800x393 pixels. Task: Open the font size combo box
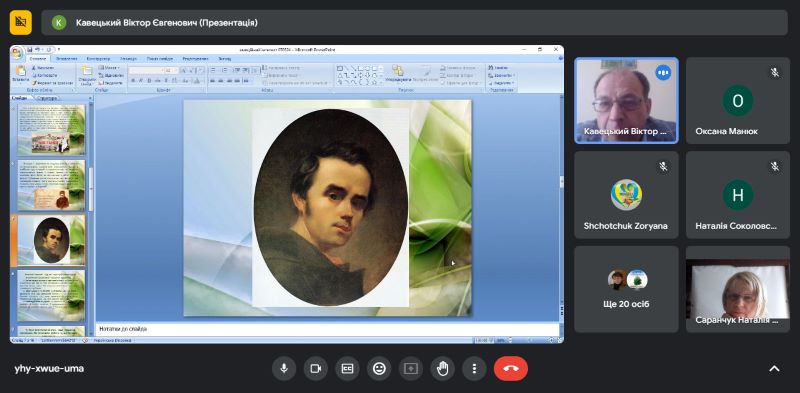(171, 70)
